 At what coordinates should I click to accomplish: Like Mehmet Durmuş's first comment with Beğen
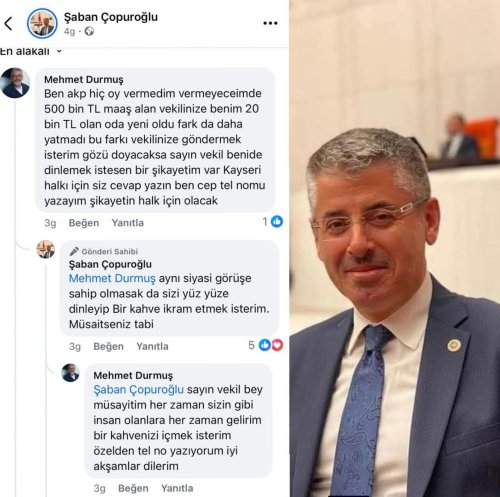click(84, 223)
